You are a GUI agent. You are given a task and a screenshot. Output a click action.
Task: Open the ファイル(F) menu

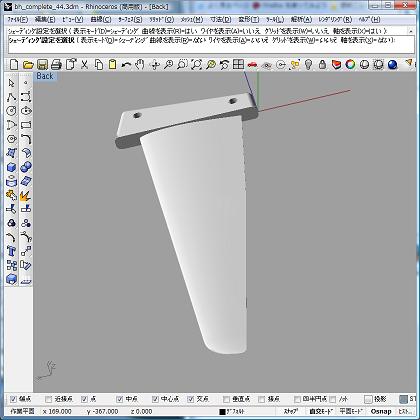[18, 20]
